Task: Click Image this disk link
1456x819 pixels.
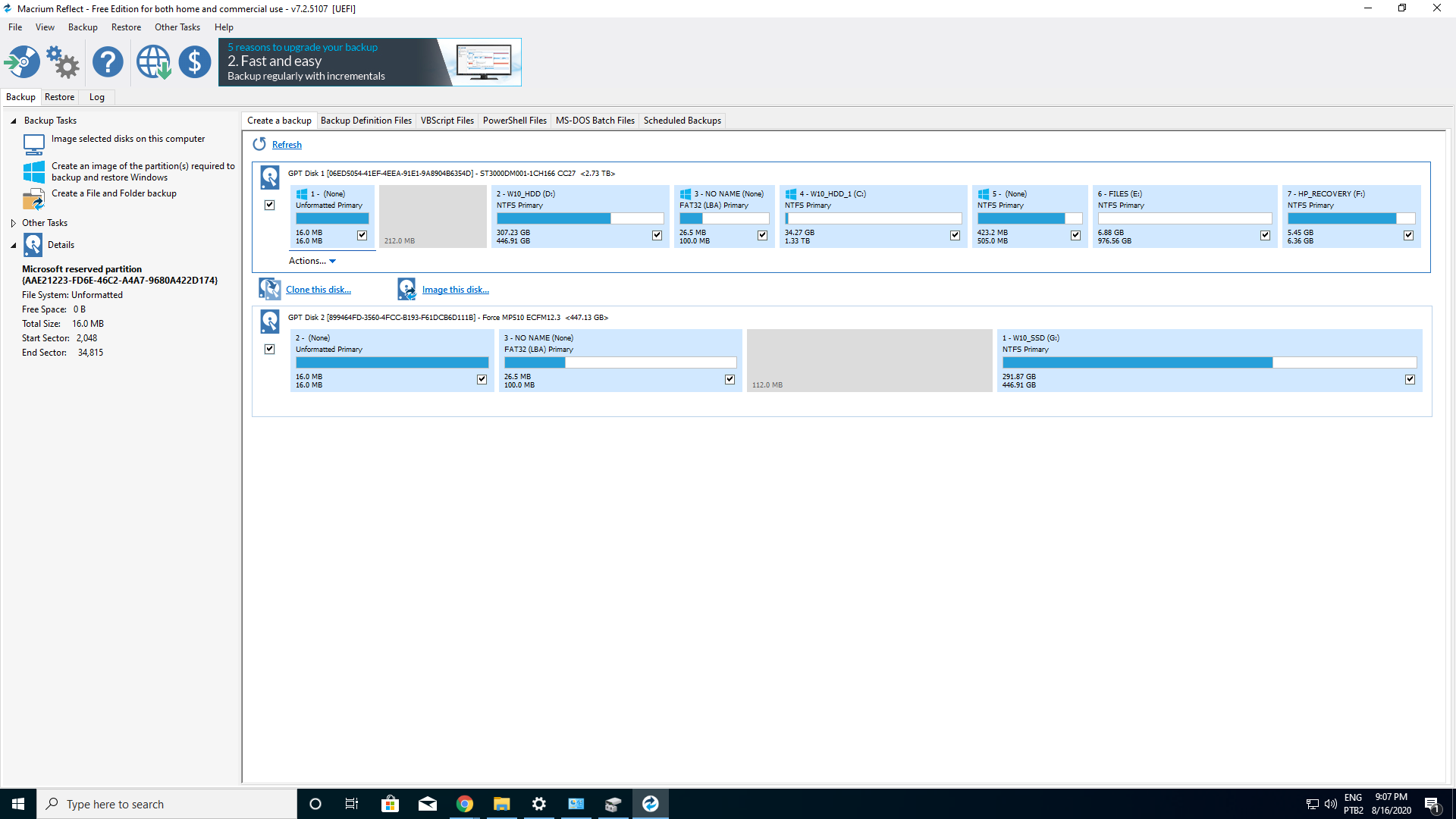Action: [x=456, y=290]
